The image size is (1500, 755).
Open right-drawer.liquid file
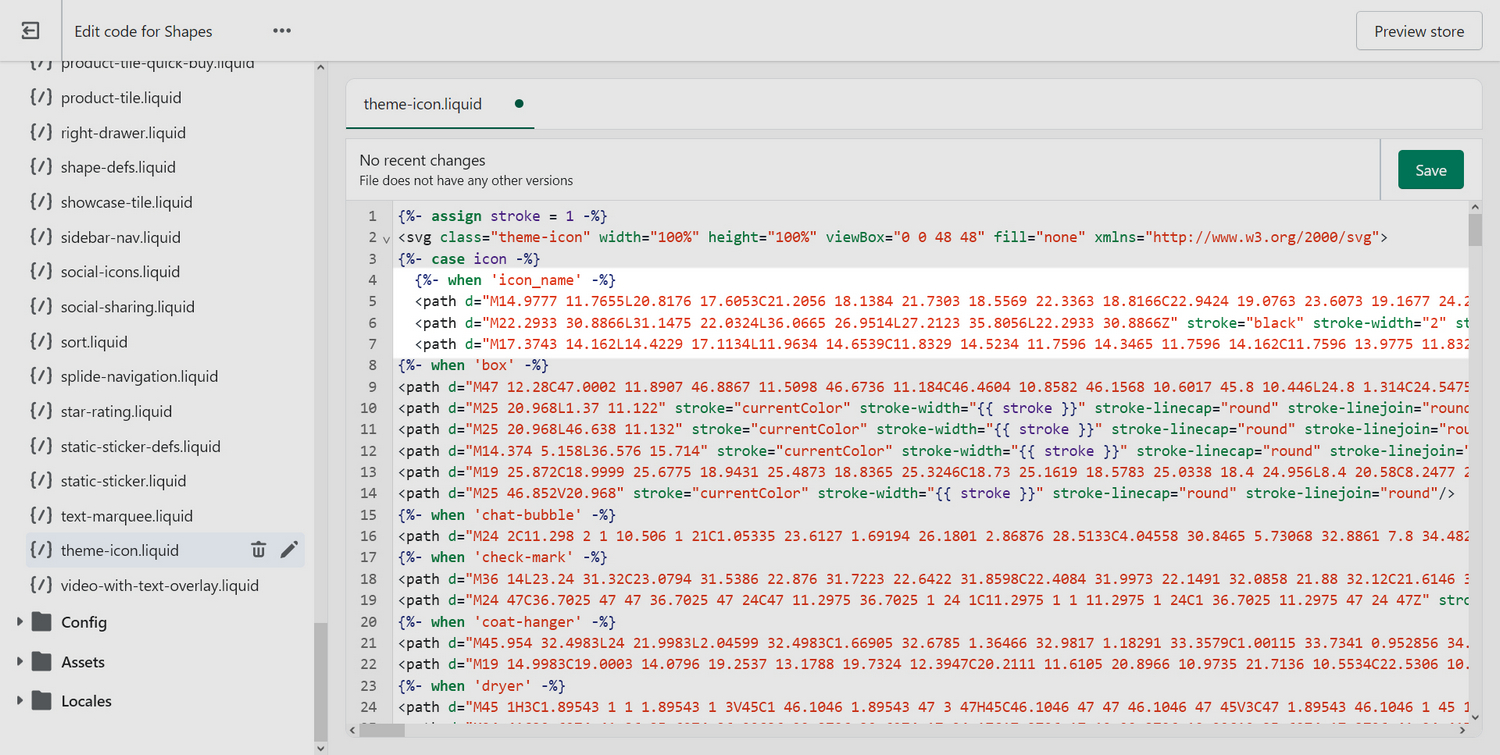pyautogui.click(x=123, y=132)
